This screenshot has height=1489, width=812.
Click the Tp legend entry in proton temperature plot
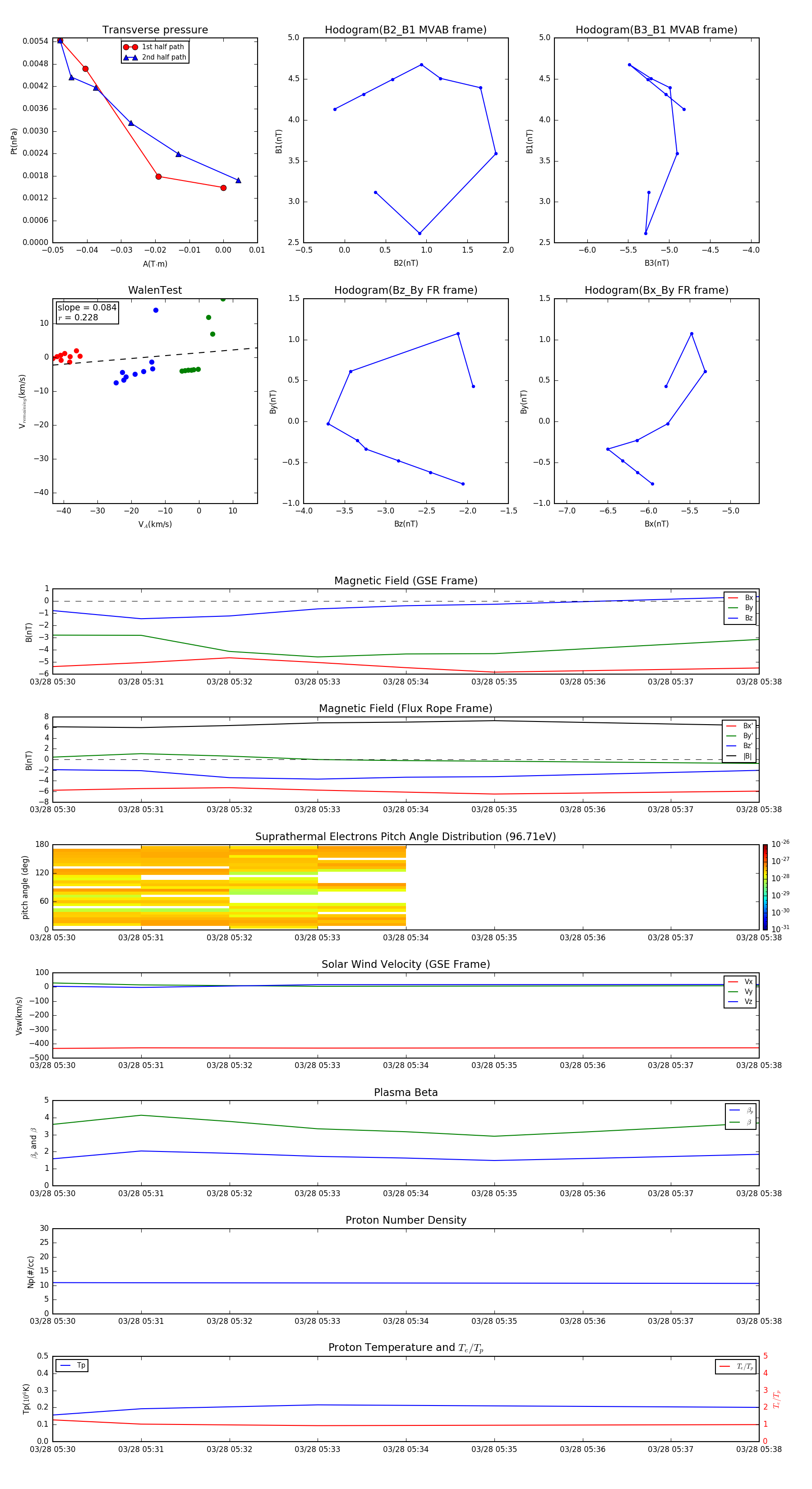pyautogui.click(x=72, y=1366)
